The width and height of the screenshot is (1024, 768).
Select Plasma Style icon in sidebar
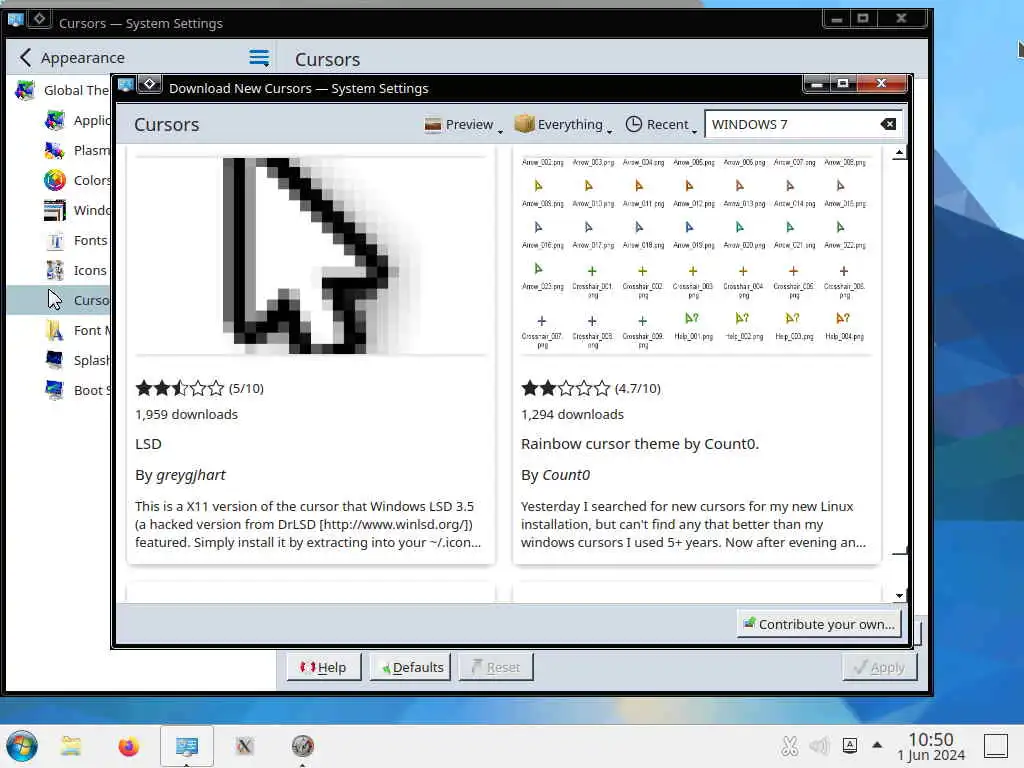[x=55, y=150]
